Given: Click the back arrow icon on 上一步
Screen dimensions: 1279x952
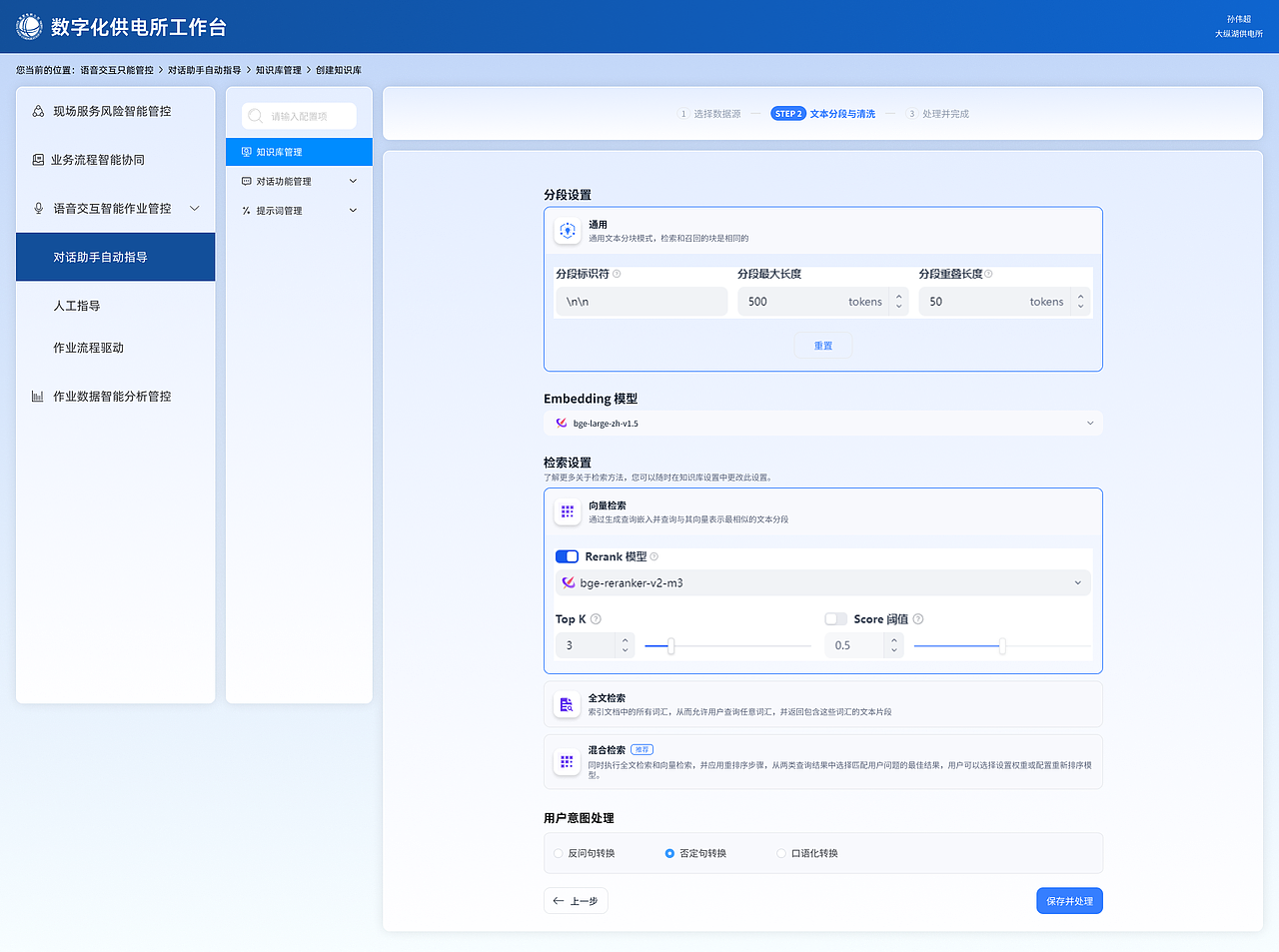Looking at the screenshot, I should click(x=559, y=901).
